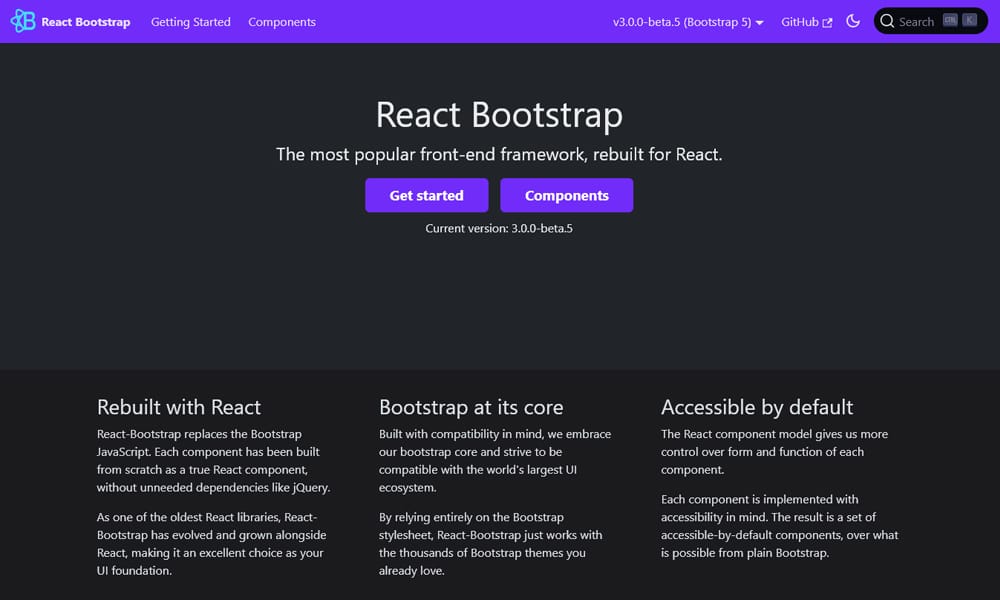
Task: Click the tagline 'The most popular front-end framework'
Action: point(430,154)
